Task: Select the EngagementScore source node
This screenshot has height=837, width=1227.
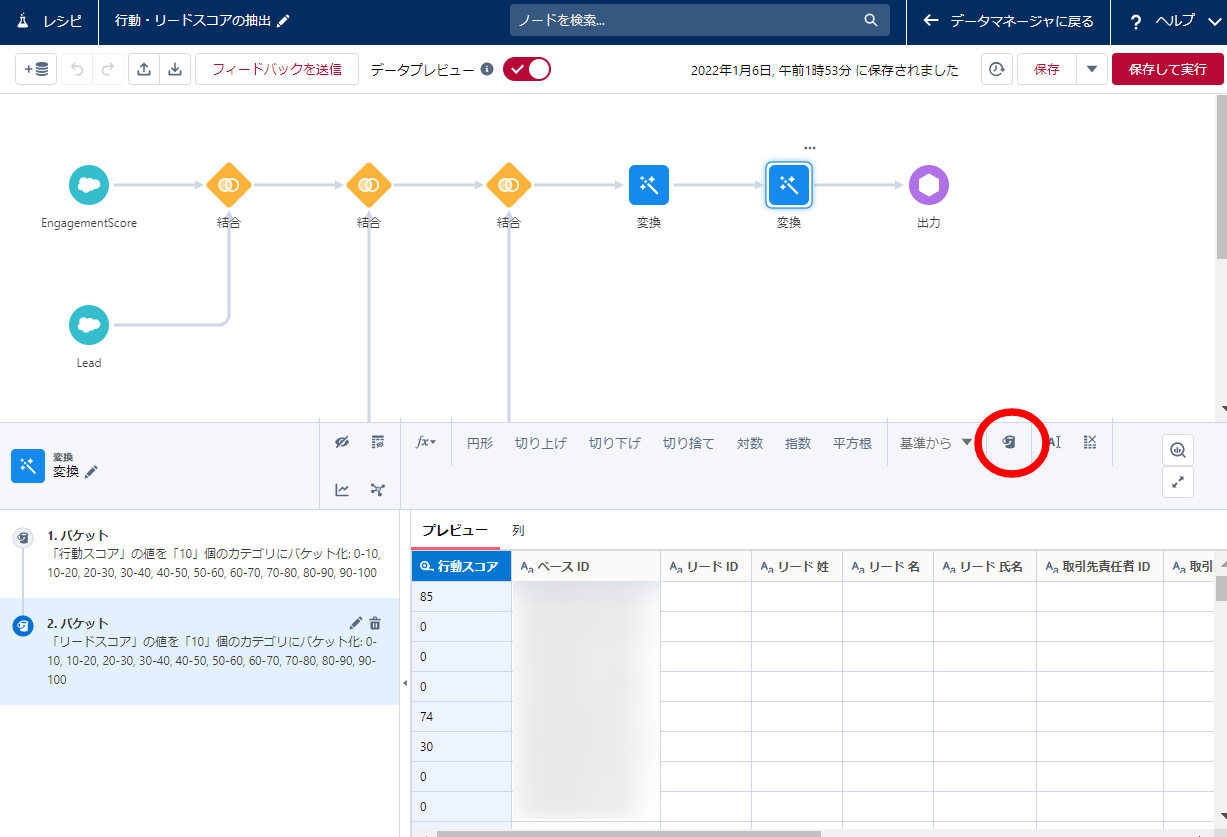Action: 89,185
